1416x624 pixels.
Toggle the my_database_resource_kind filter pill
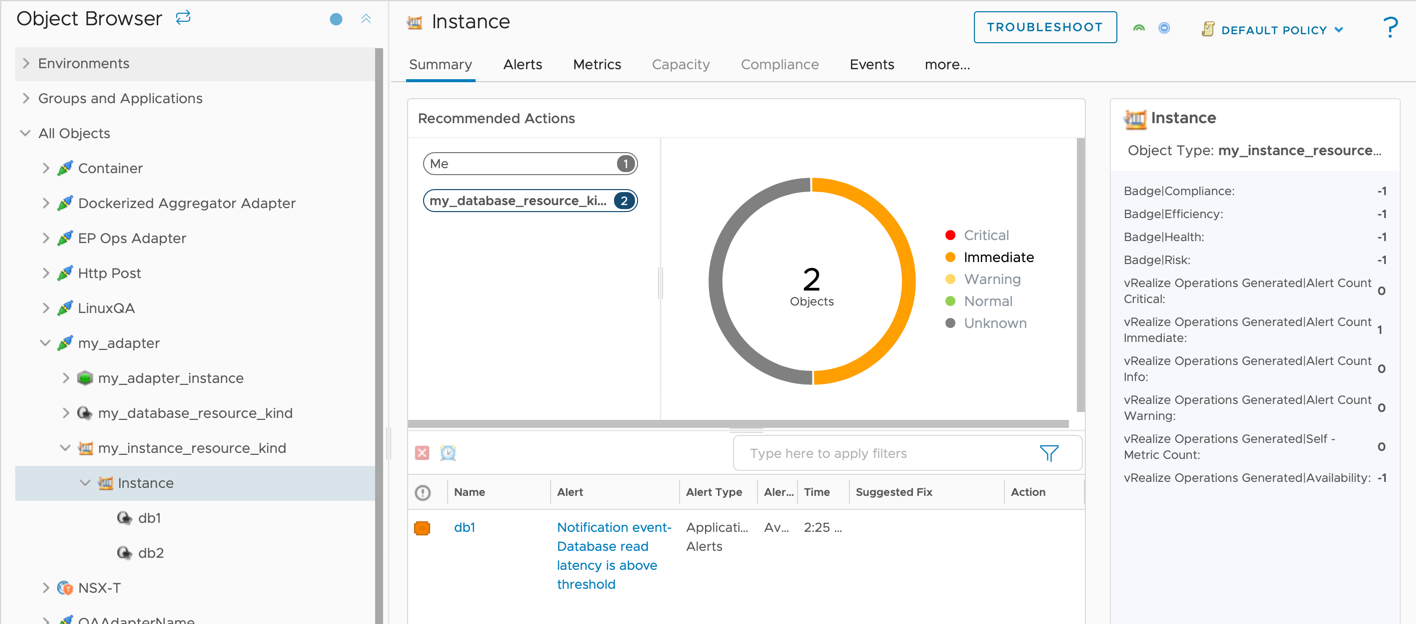529,201
